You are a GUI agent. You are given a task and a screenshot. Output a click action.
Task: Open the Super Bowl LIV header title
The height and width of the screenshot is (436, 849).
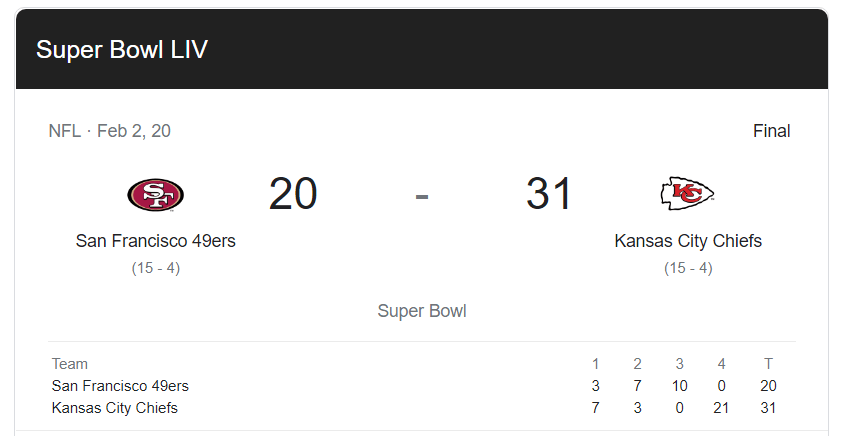[x=122, y=50]
